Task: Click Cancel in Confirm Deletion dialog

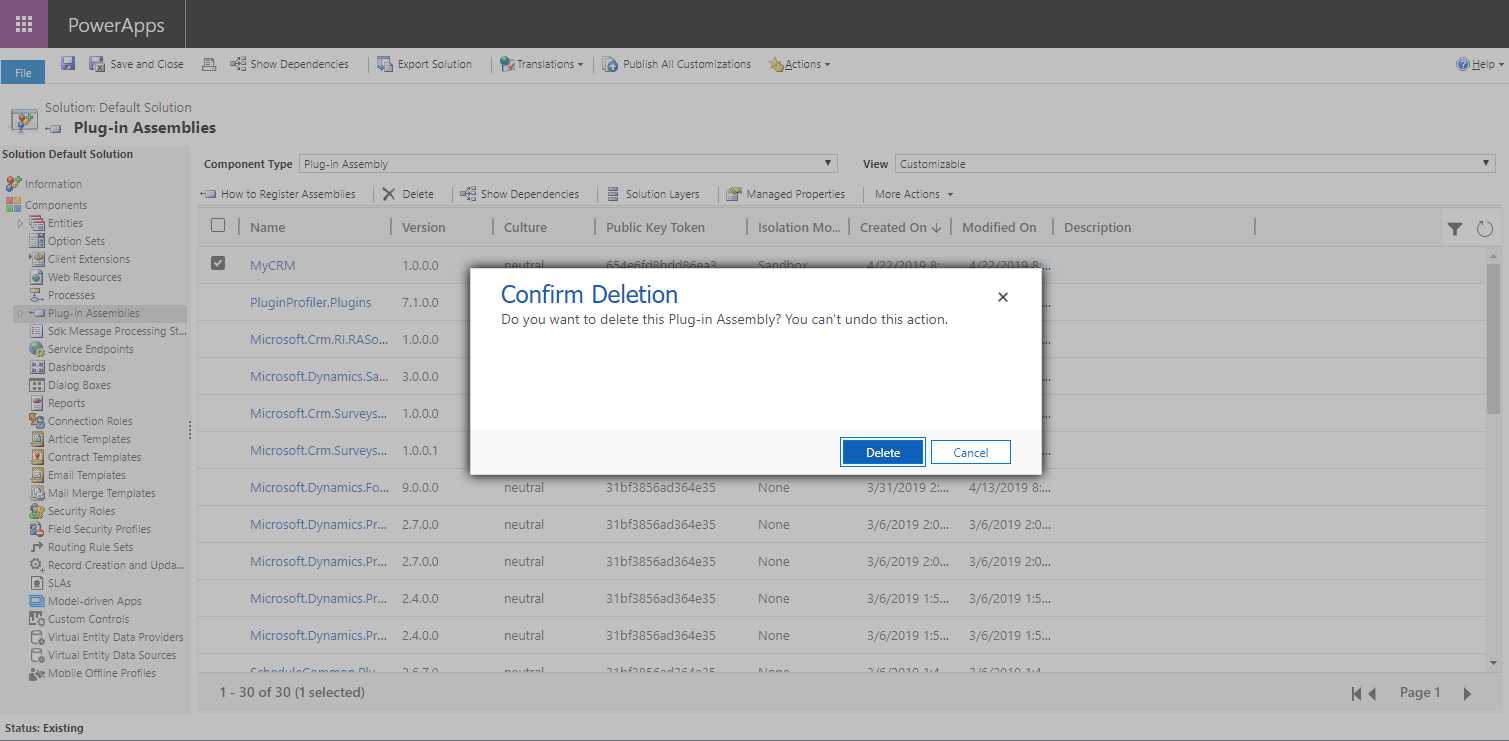Action: click(x=970, y=452)
